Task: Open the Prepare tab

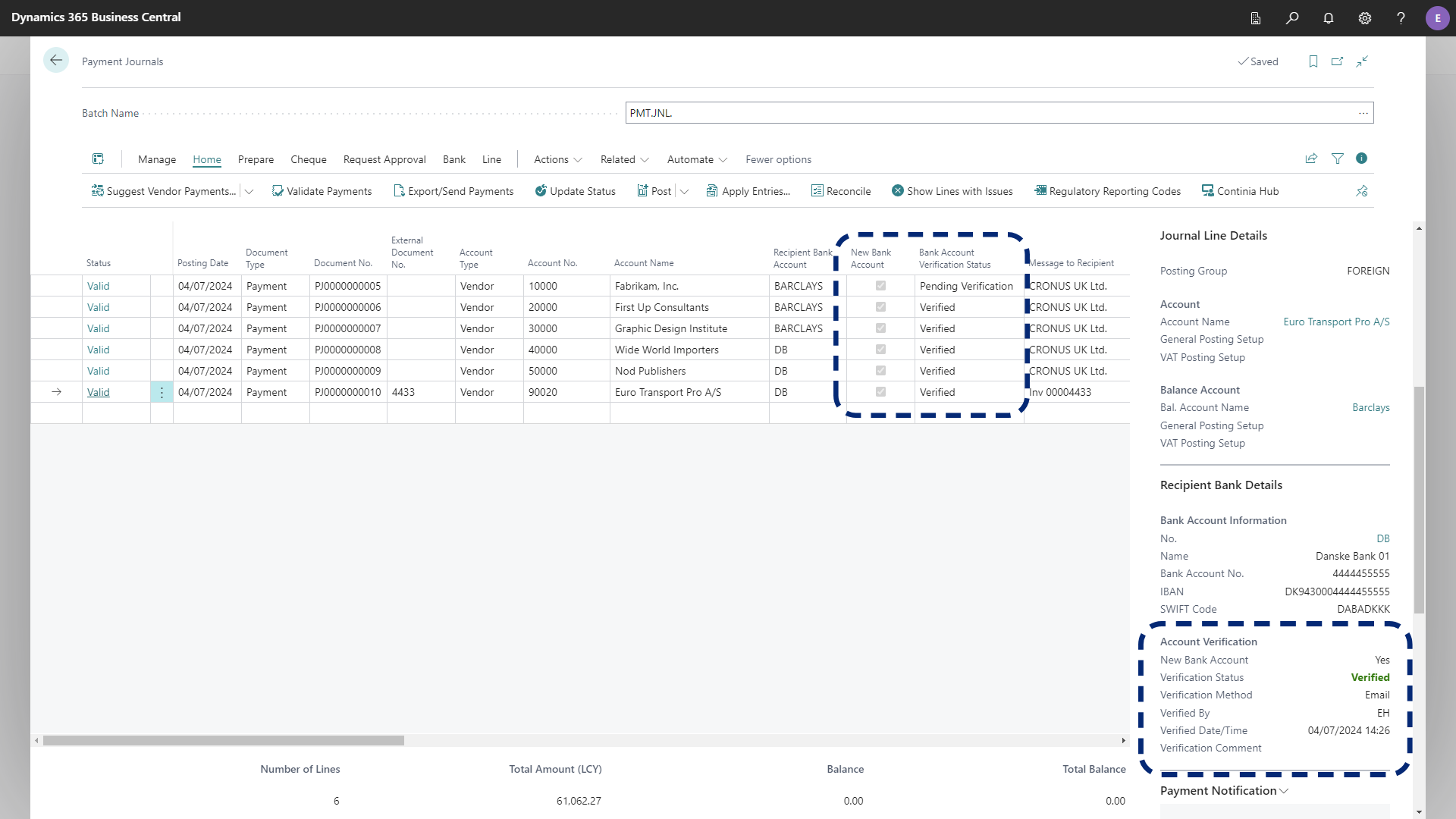Action: pos(256,159)
